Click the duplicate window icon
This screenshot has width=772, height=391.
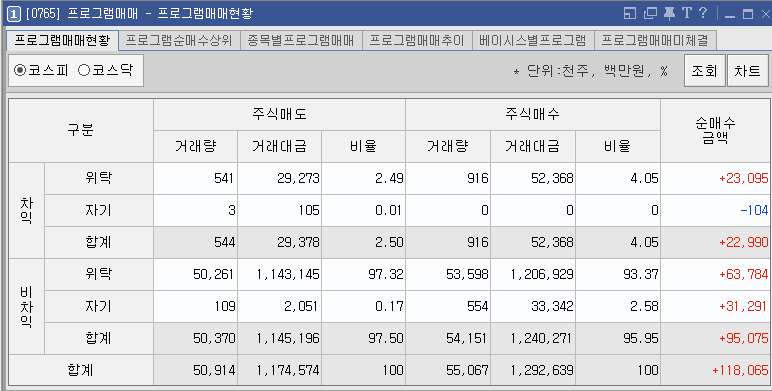[x=651, y=14]
